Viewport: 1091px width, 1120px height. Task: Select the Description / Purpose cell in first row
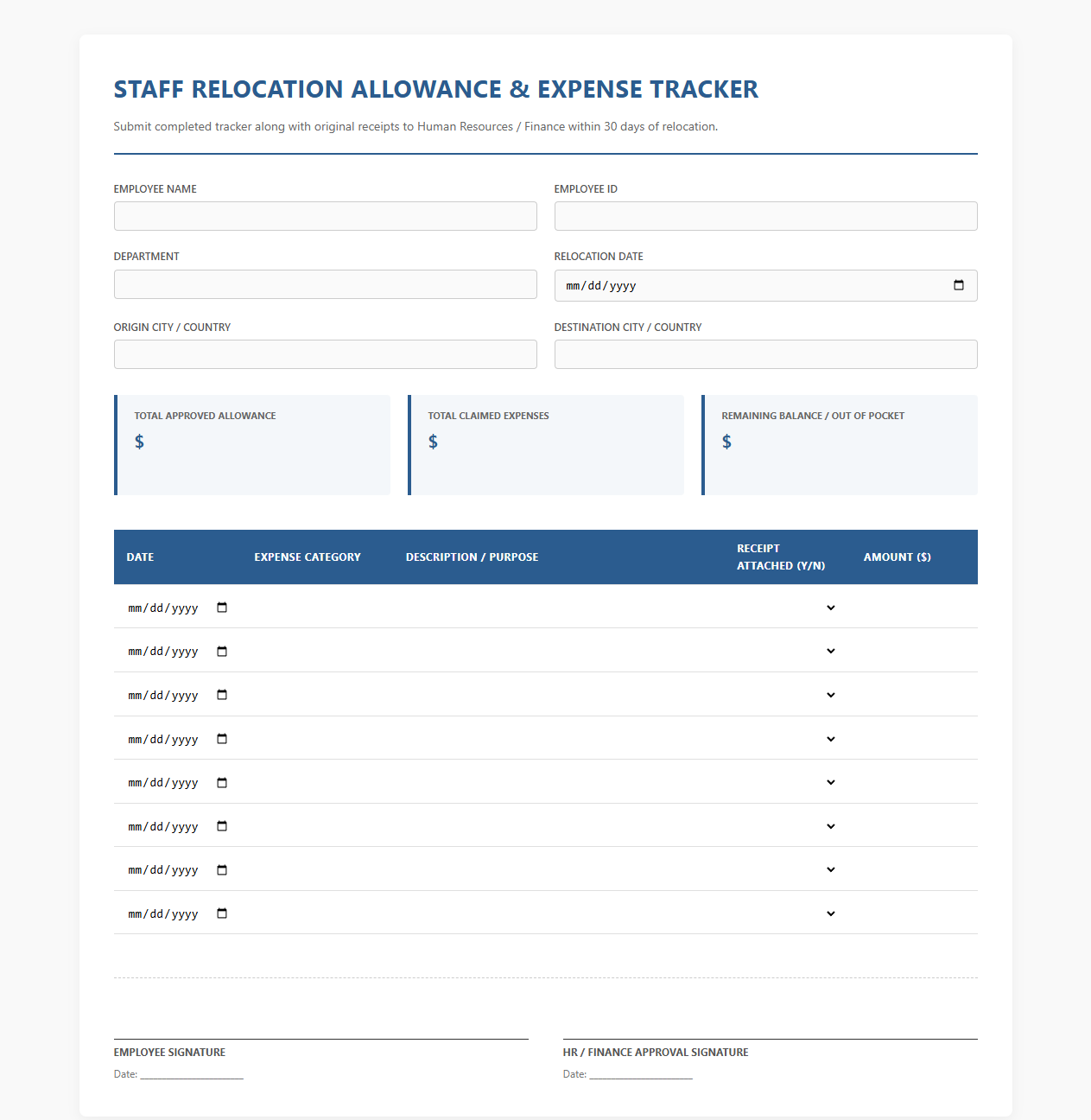pos(561,608)
